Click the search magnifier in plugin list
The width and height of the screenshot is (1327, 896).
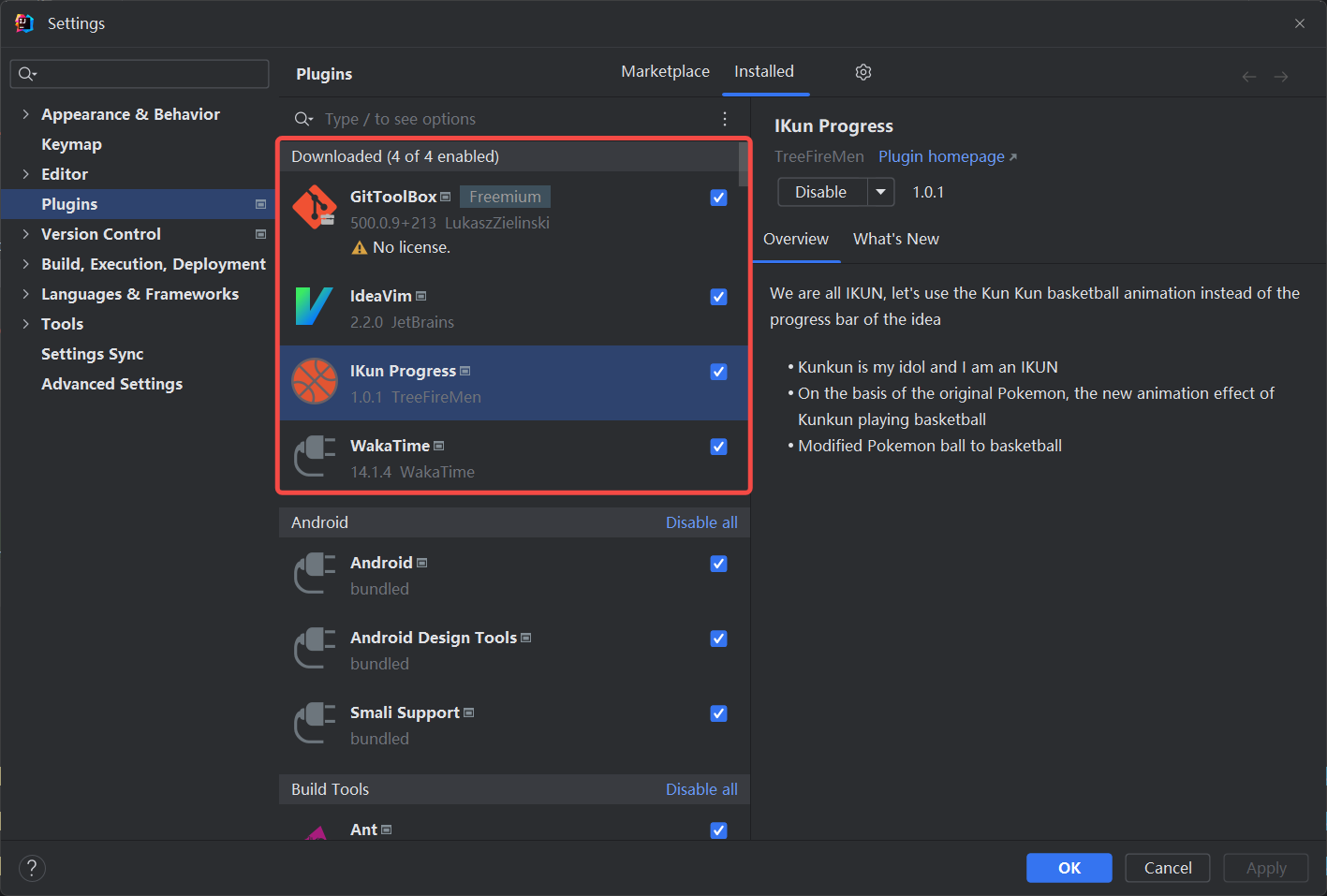pyautogui.click(x=303, y=119)
